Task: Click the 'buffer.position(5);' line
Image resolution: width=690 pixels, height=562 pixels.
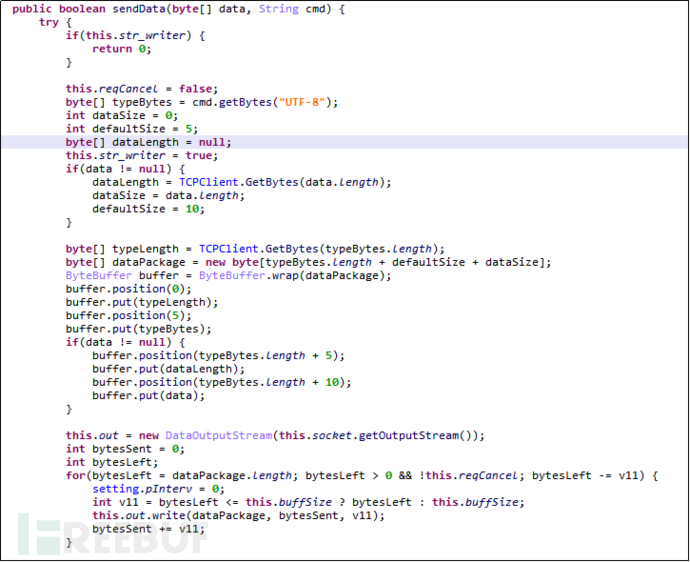Action: pyautogui.click(x=128, y=316)
